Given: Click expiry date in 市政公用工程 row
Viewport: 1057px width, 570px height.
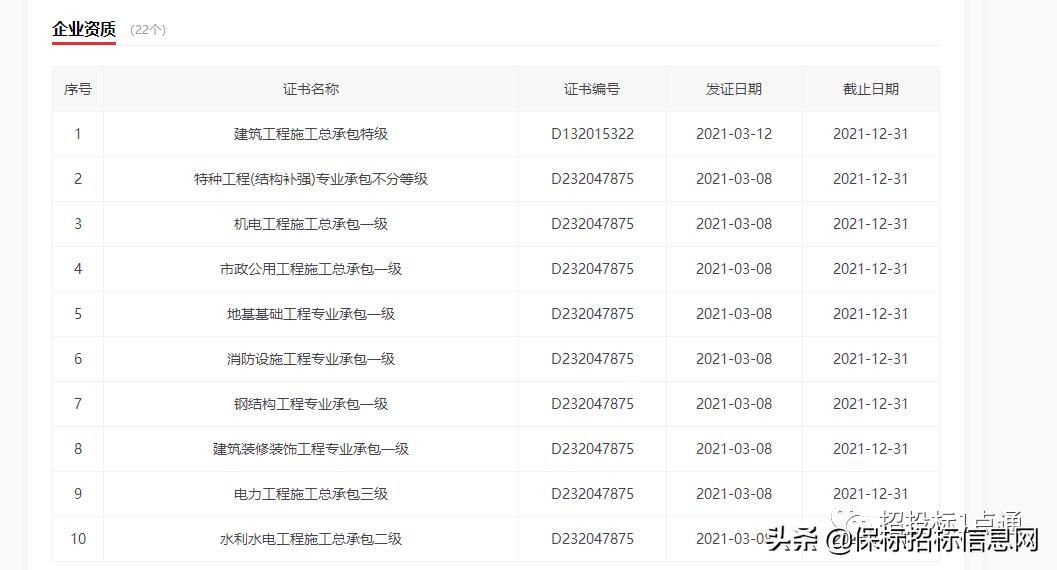Looking at the screenshot, I should click(870, 269).
